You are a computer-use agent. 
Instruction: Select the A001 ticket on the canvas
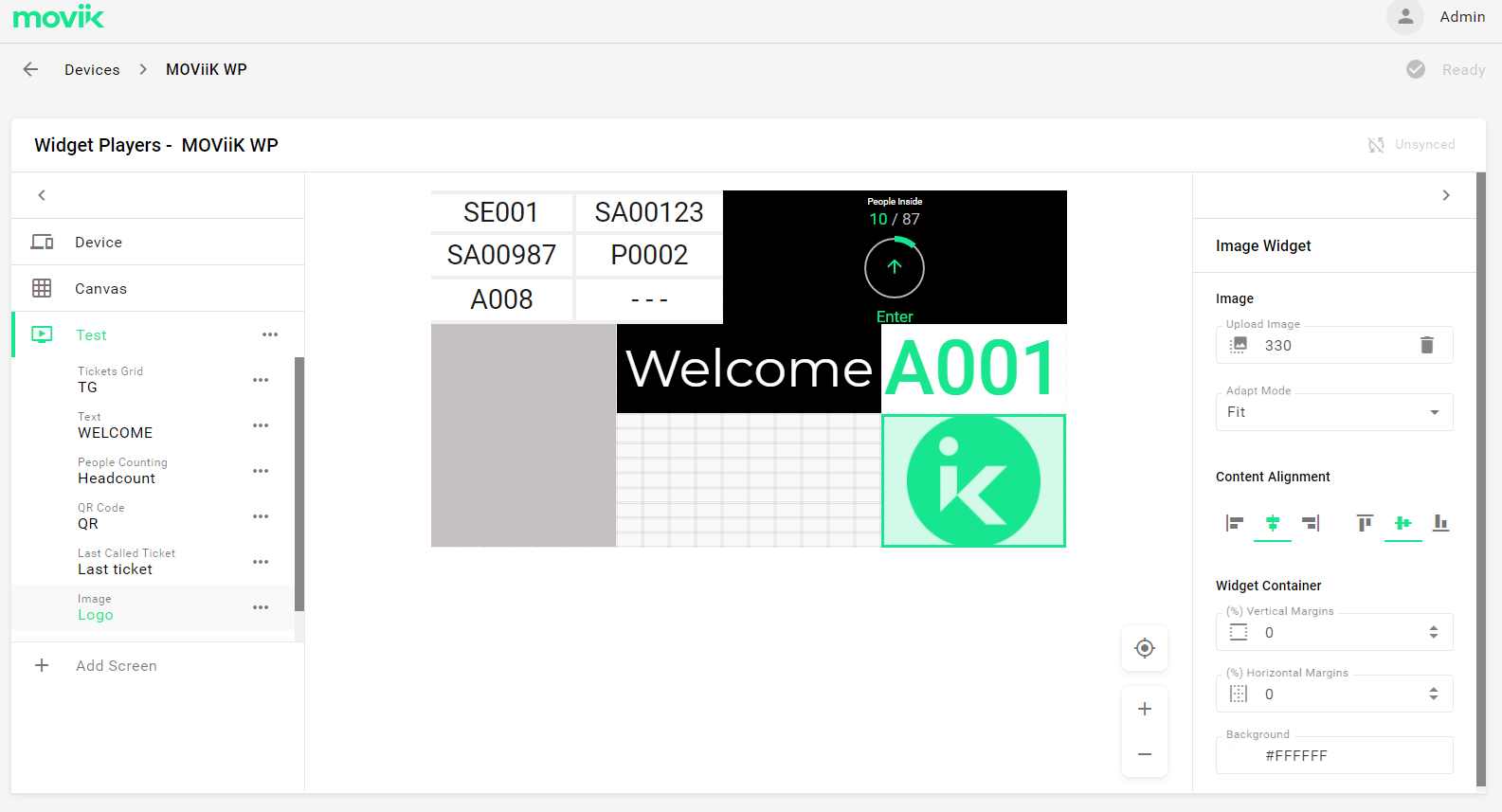tap(973, 369)
